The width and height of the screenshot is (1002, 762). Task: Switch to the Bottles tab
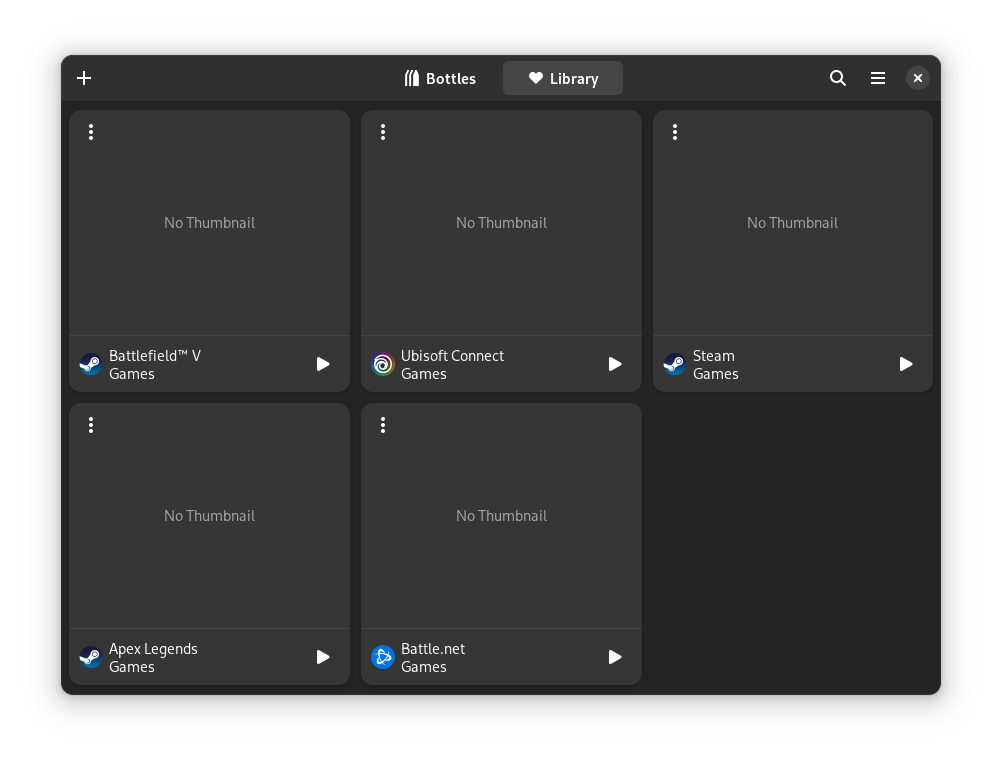pos(440,78)
